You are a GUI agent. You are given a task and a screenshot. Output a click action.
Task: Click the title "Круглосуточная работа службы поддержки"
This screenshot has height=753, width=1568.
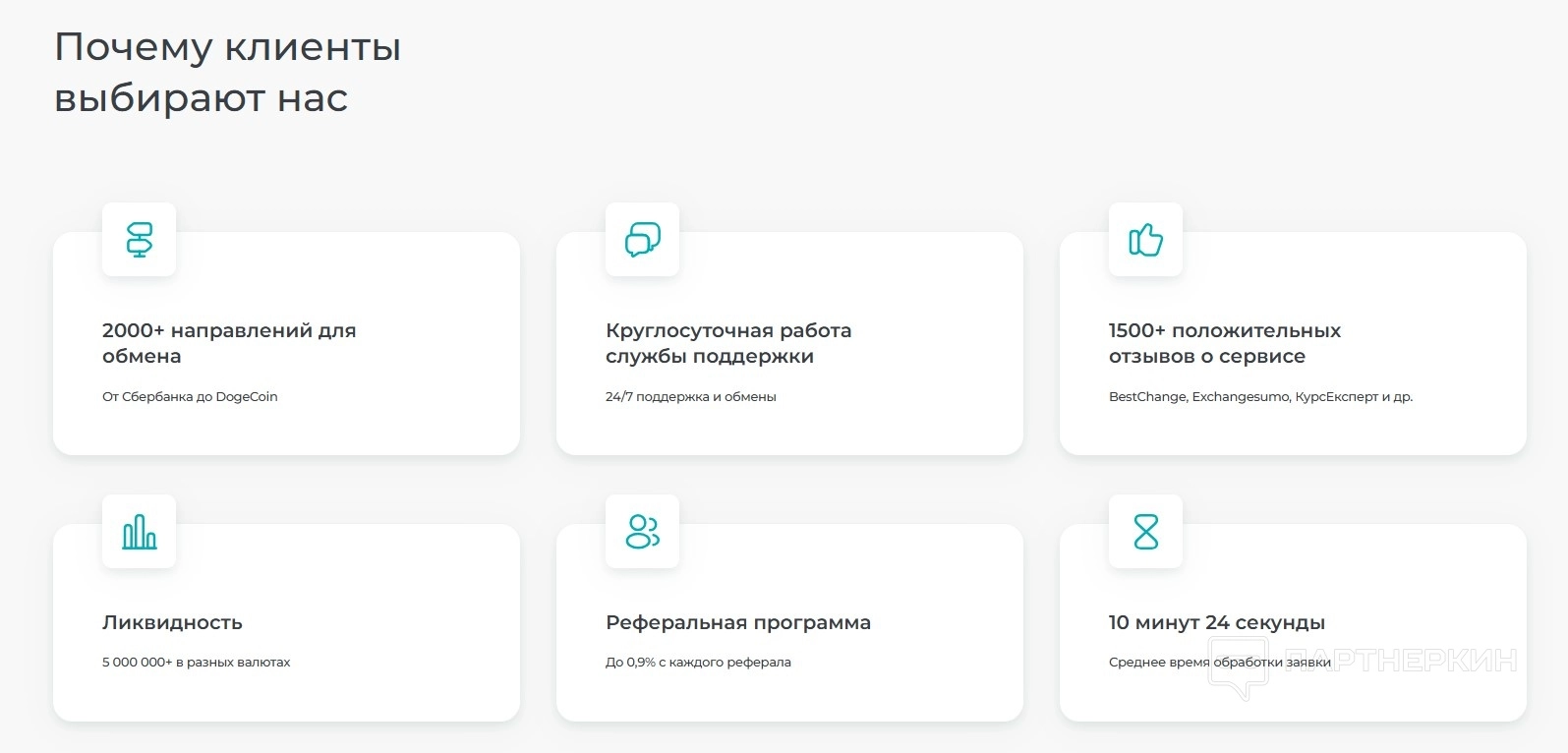pos(728,343)
